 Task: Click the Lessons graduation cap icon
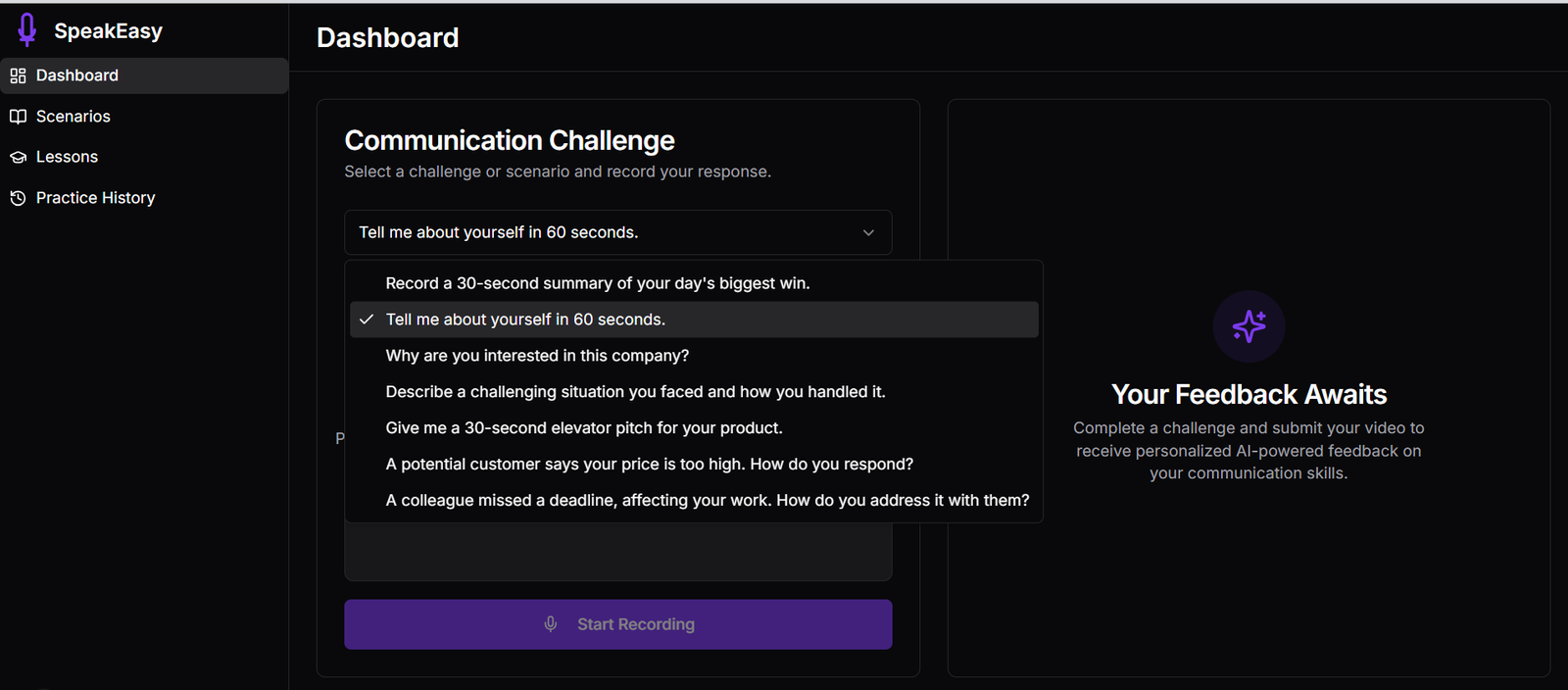pos(18,157)
